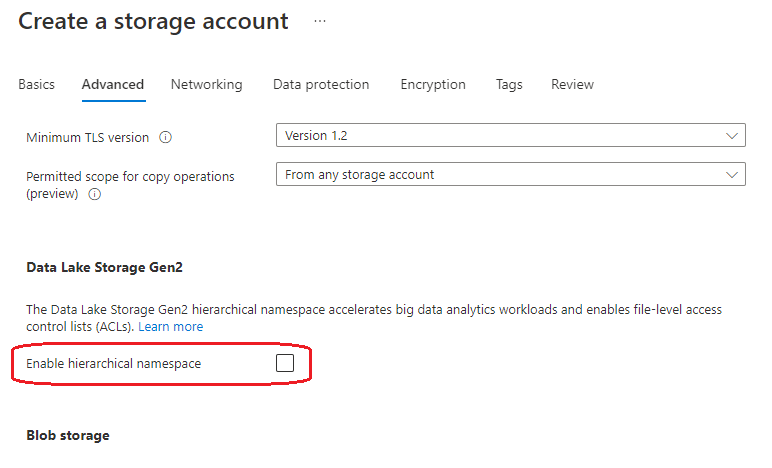The width and height of the screenshot is (772, 468).
Task: Open the Tags tab
Action: [x=509, y=85]
